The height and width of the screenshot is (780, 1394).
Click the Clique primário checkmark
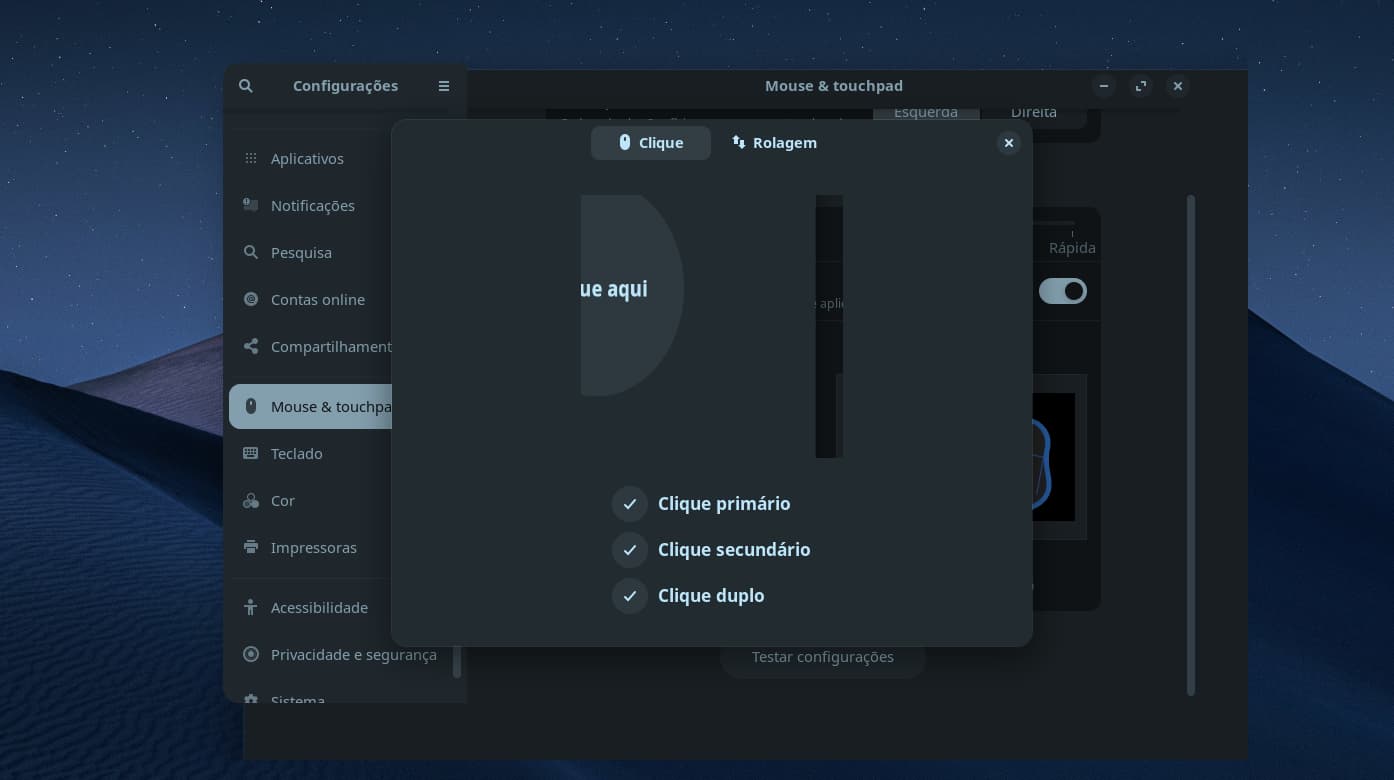[630, 504]
